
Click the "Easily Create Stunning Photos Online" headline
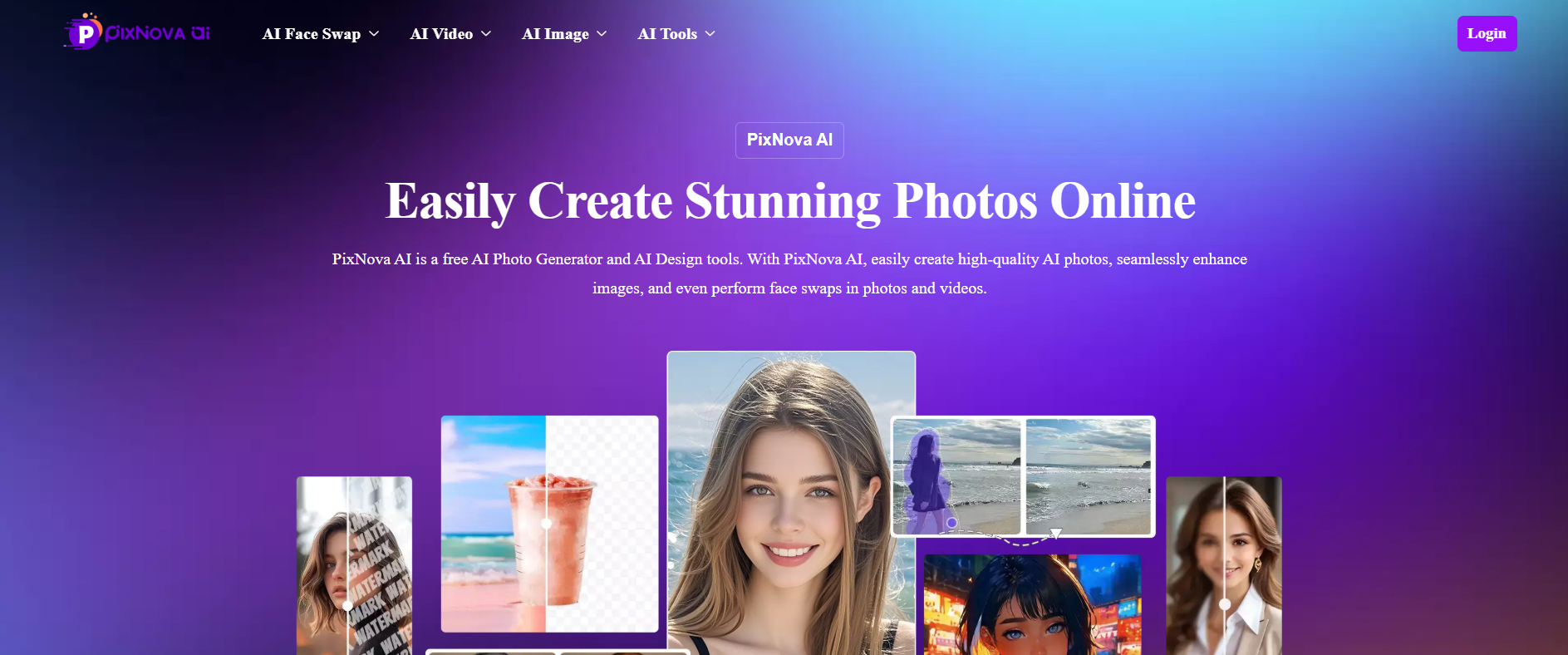(790, 201)
